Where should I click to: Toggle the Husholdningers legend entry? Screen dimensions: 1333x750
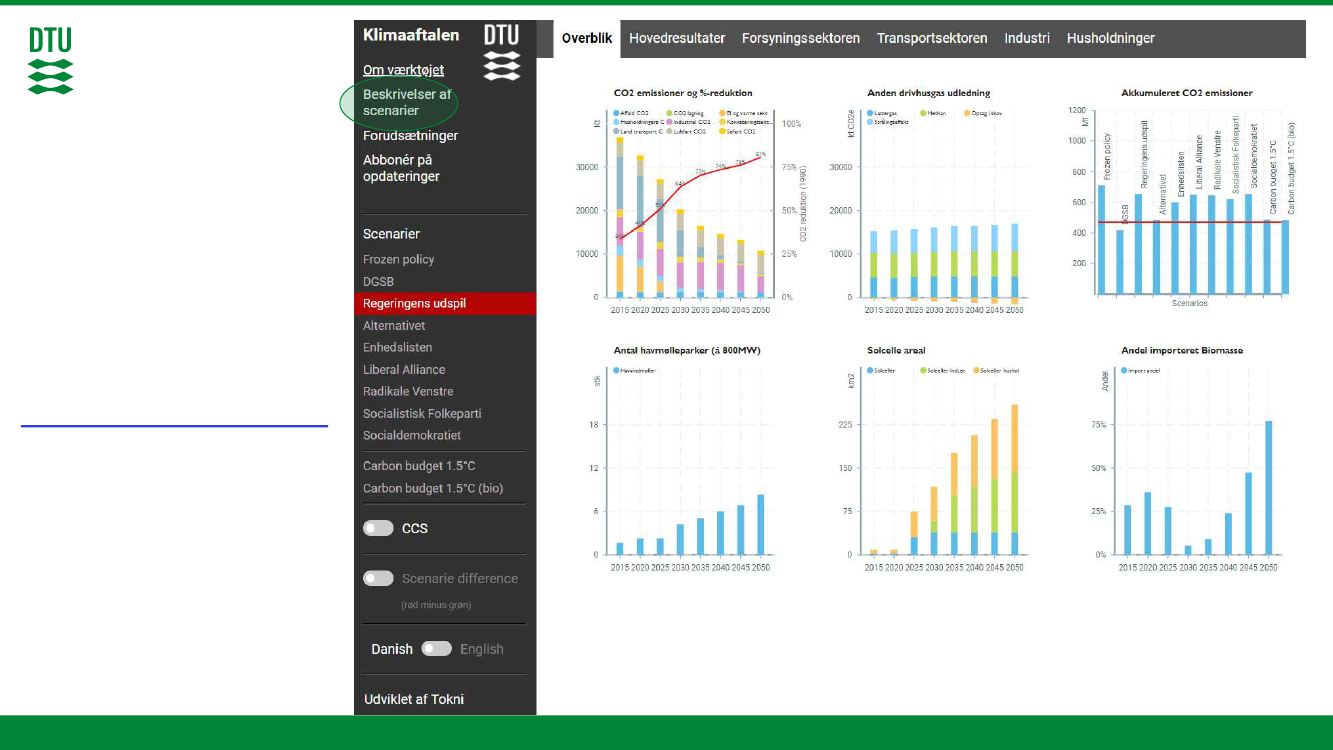pyautogui.click(x=639, y=122)
